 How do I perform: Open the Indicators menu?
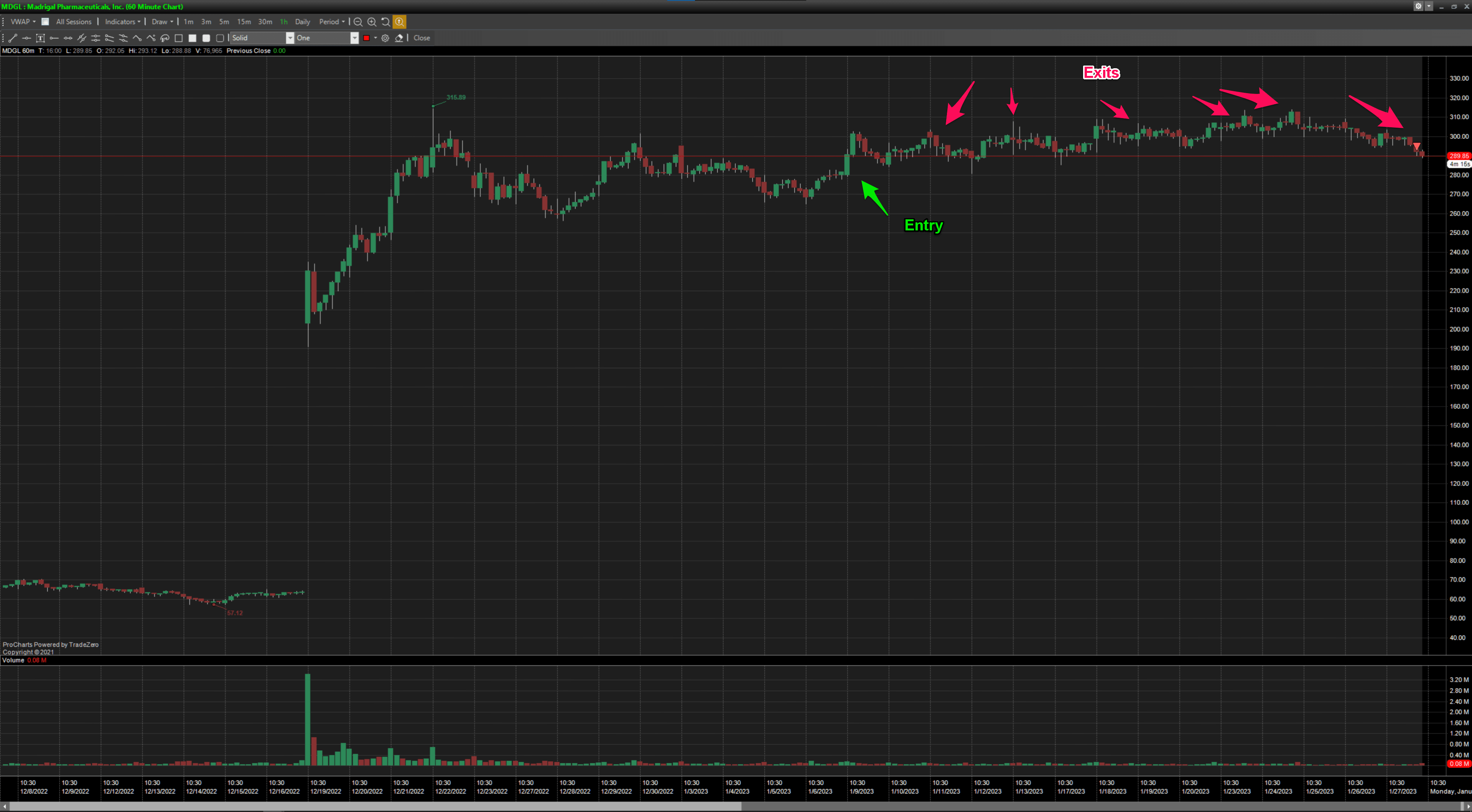(x=122, y=22)
